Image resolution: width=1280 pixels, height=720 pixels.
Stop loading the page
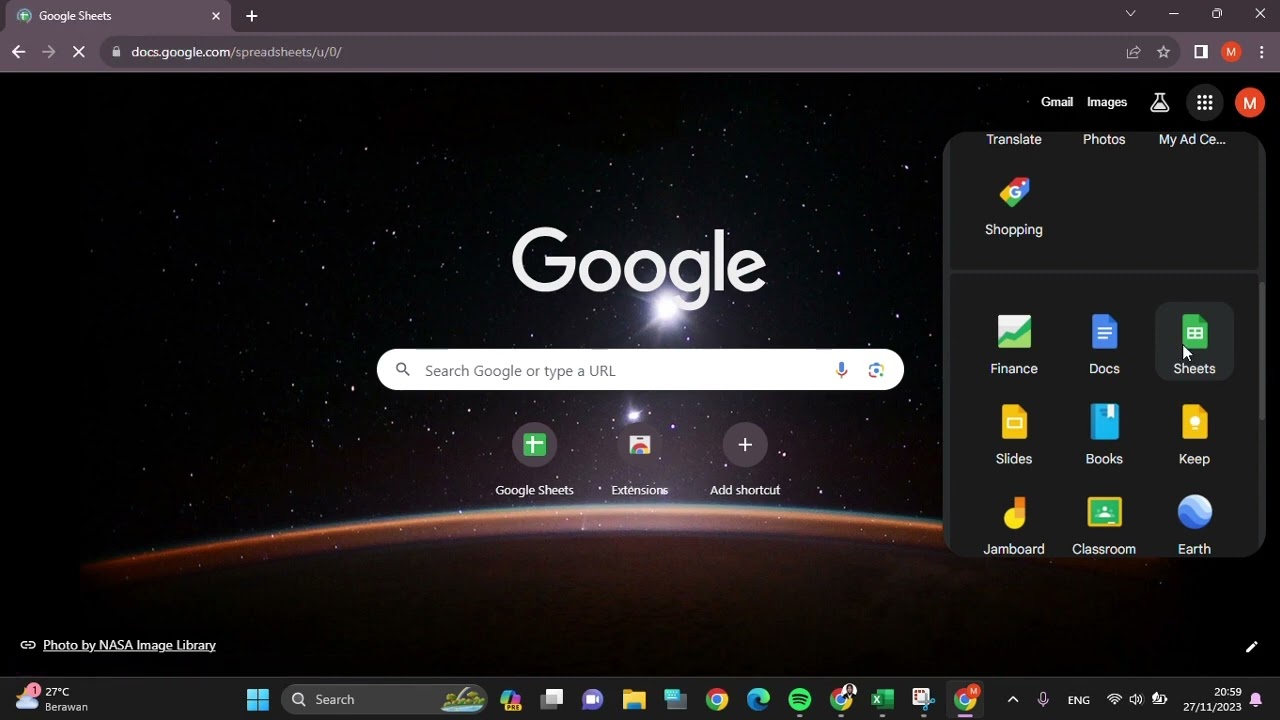click(78, 52)
